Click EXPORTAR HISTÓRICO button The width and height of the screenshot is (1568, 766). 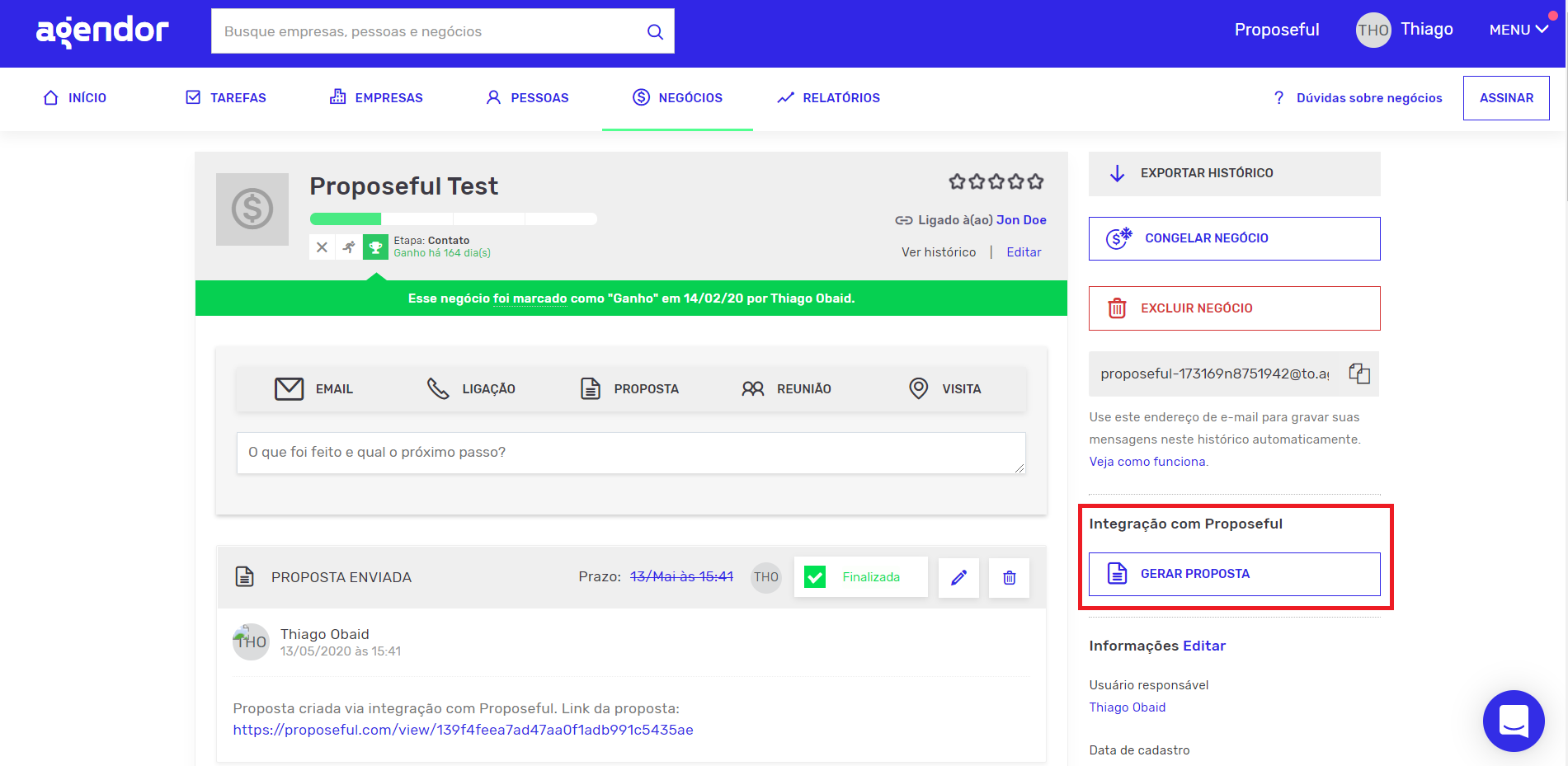[1234, 173]
